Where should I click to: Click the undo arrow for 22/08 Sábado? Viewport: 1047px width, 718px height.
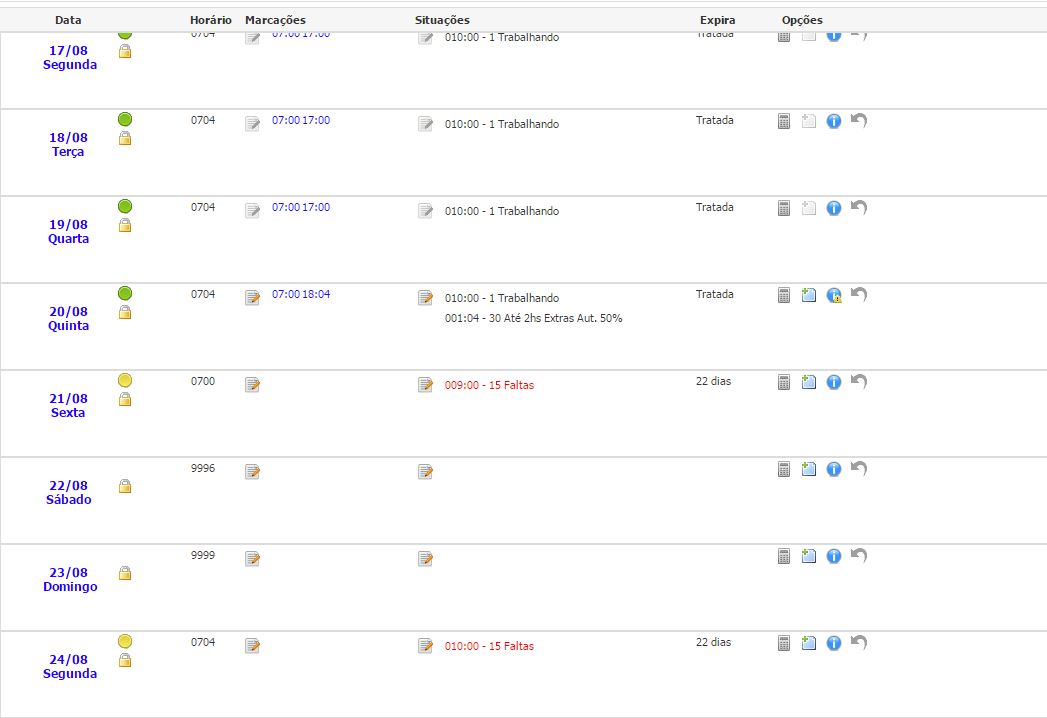click(859, 468)
